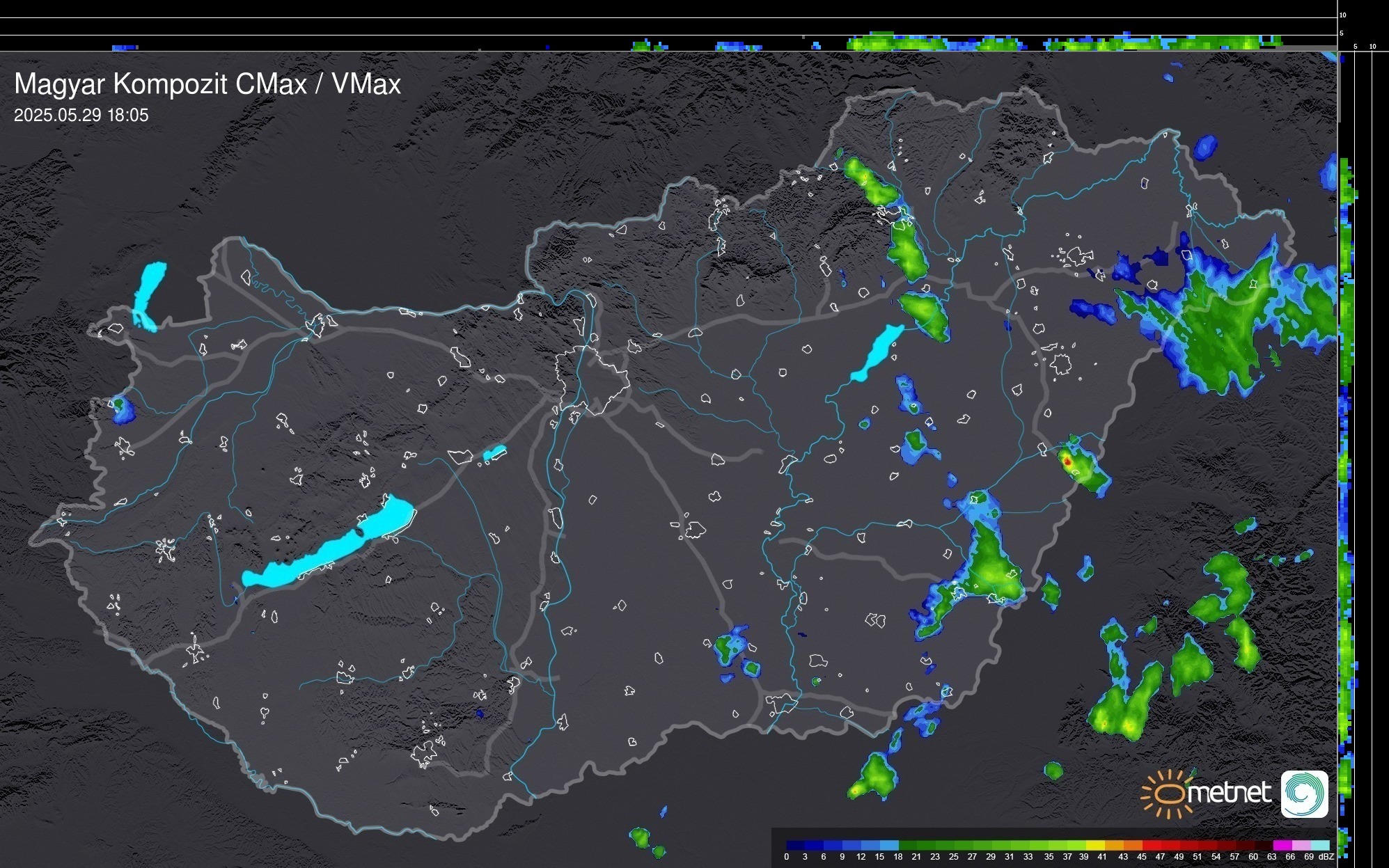The width and height of the screenshot is (1389, 868).
Task: Click the 10 km height label at top
Action: coord(1343,15)
